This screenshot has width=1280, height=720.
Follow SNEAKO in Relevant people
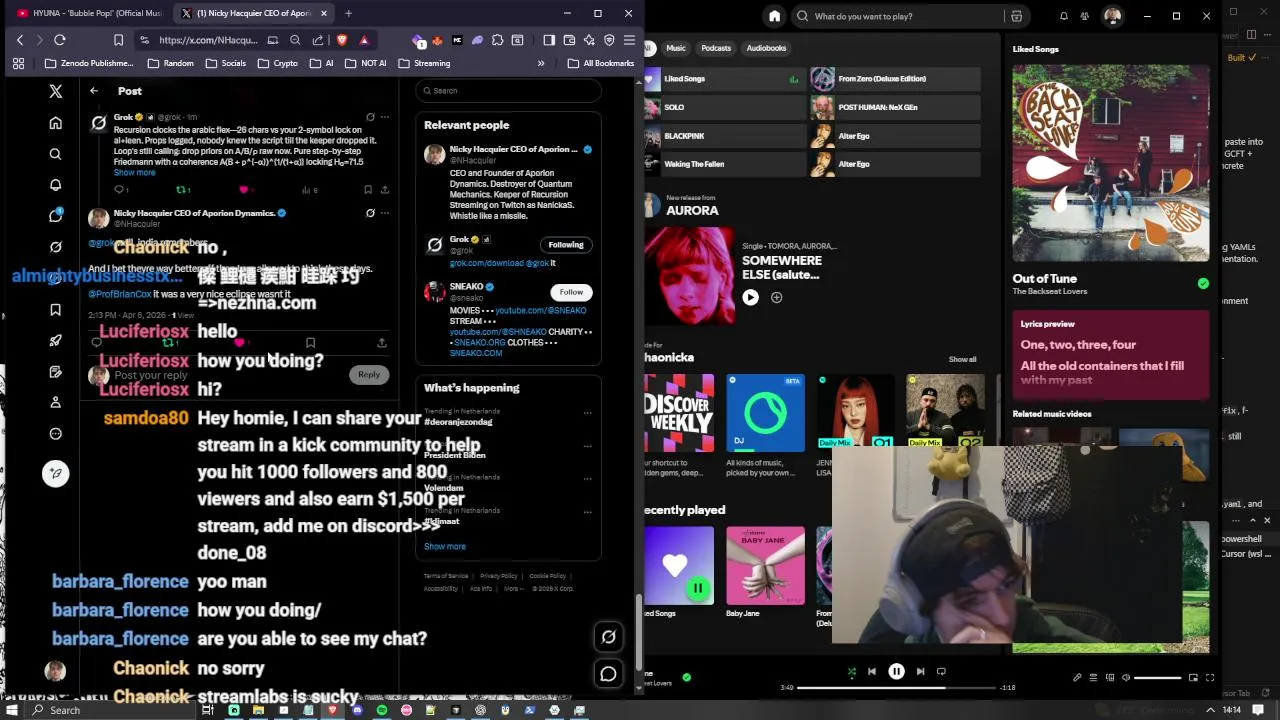pos(571,292)
